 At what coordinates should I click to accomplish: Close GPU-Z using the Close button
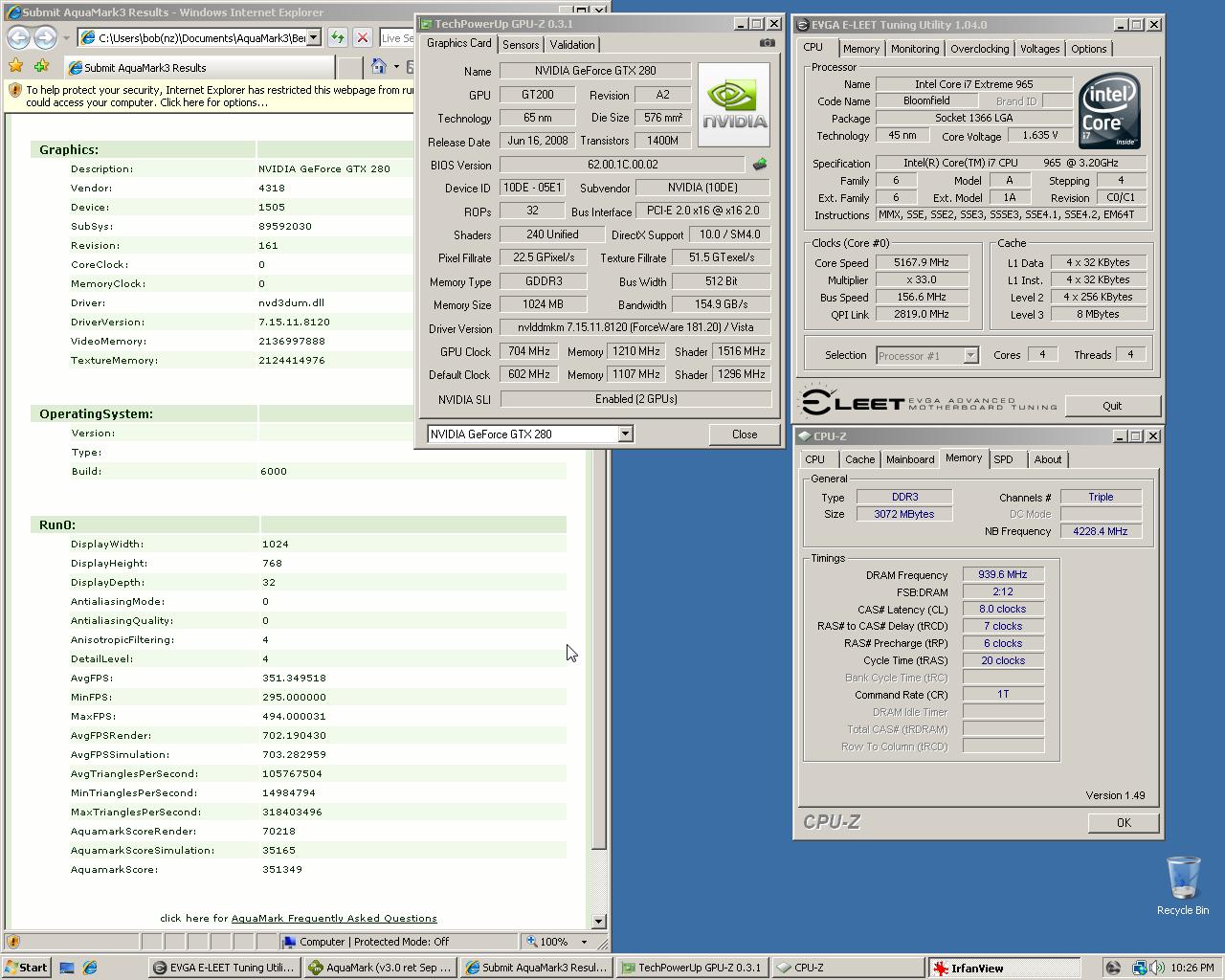pos(744,434)
